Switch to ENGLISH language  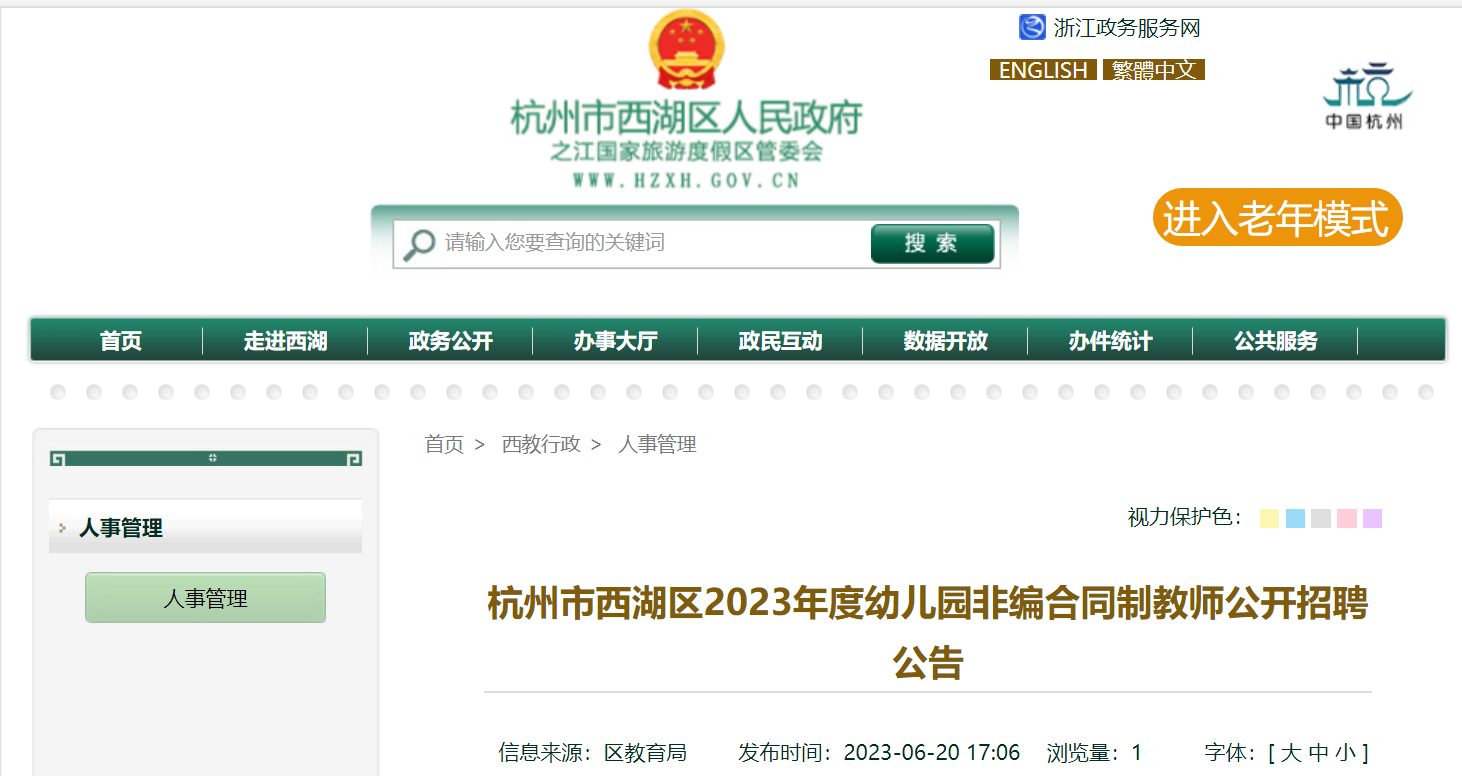pyautogui.click(x=1043, y=70)
